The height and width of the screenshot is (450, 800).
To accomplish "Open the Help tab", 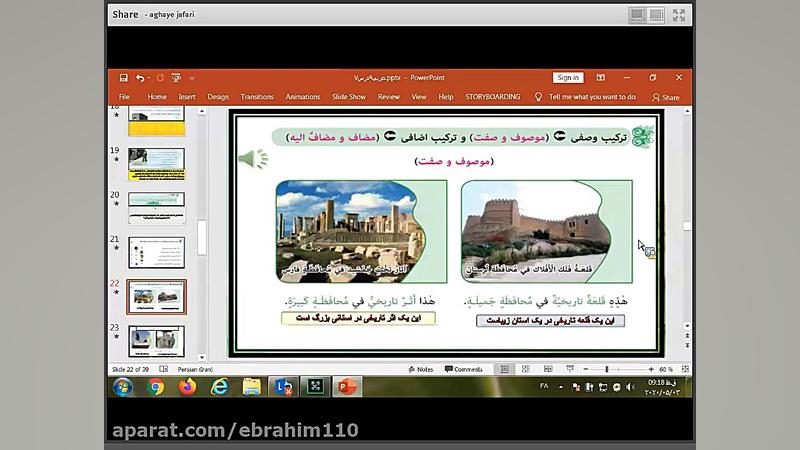I will 446,97.
